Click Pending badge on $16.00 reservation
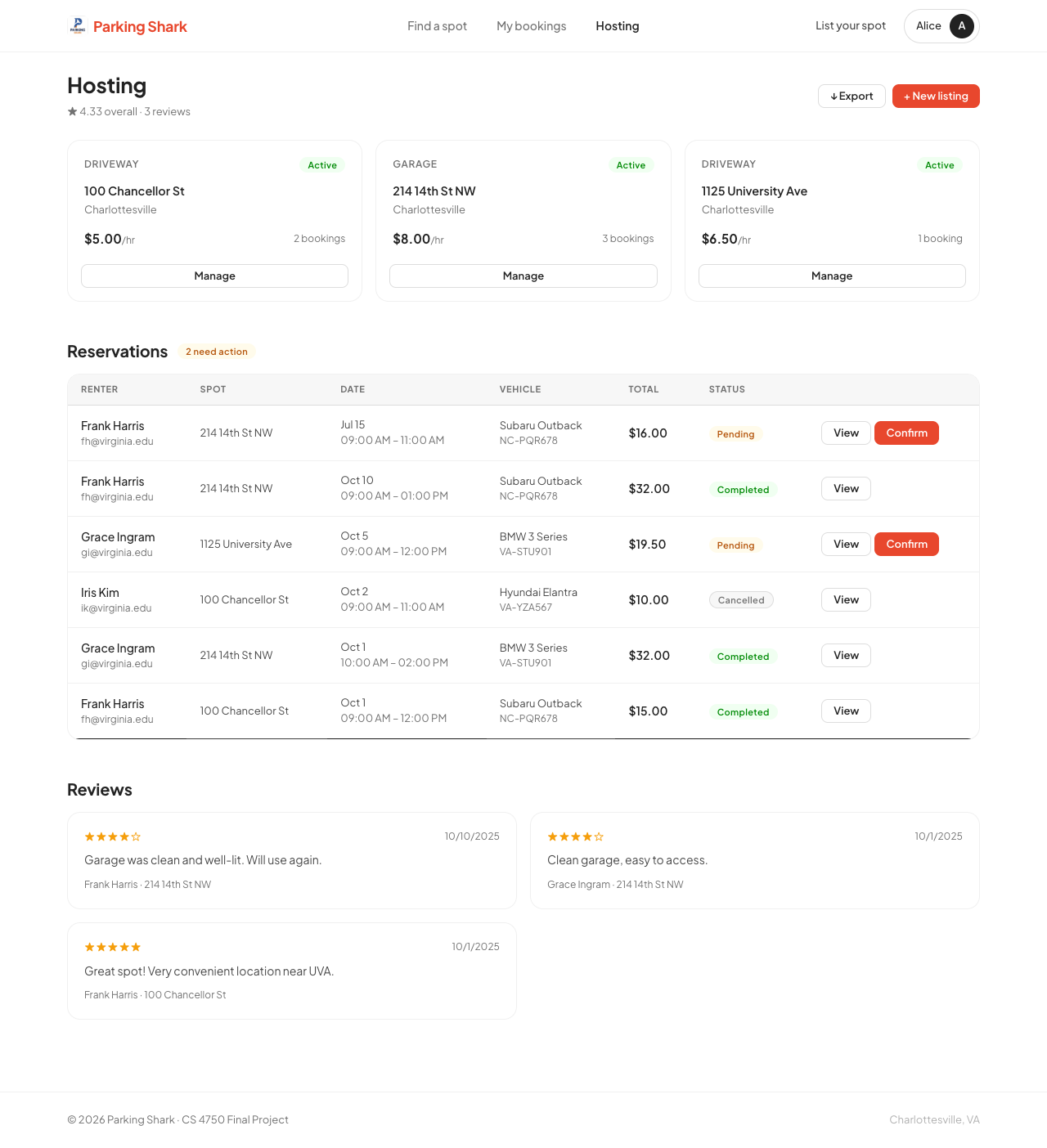1047x1148 pixels. click(735, 434)
